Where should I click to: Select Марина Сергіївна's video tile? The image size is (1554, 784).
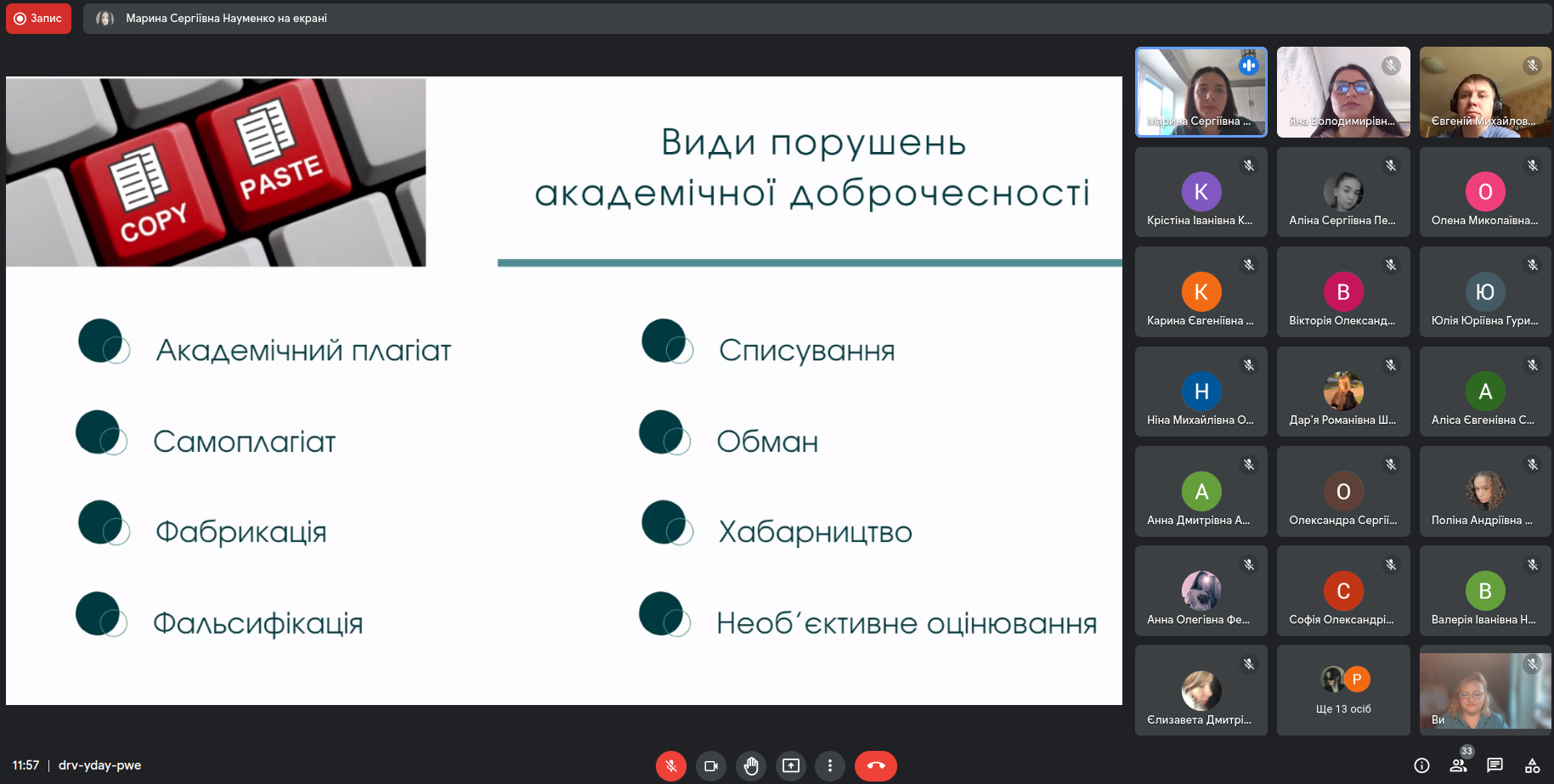1201,92
